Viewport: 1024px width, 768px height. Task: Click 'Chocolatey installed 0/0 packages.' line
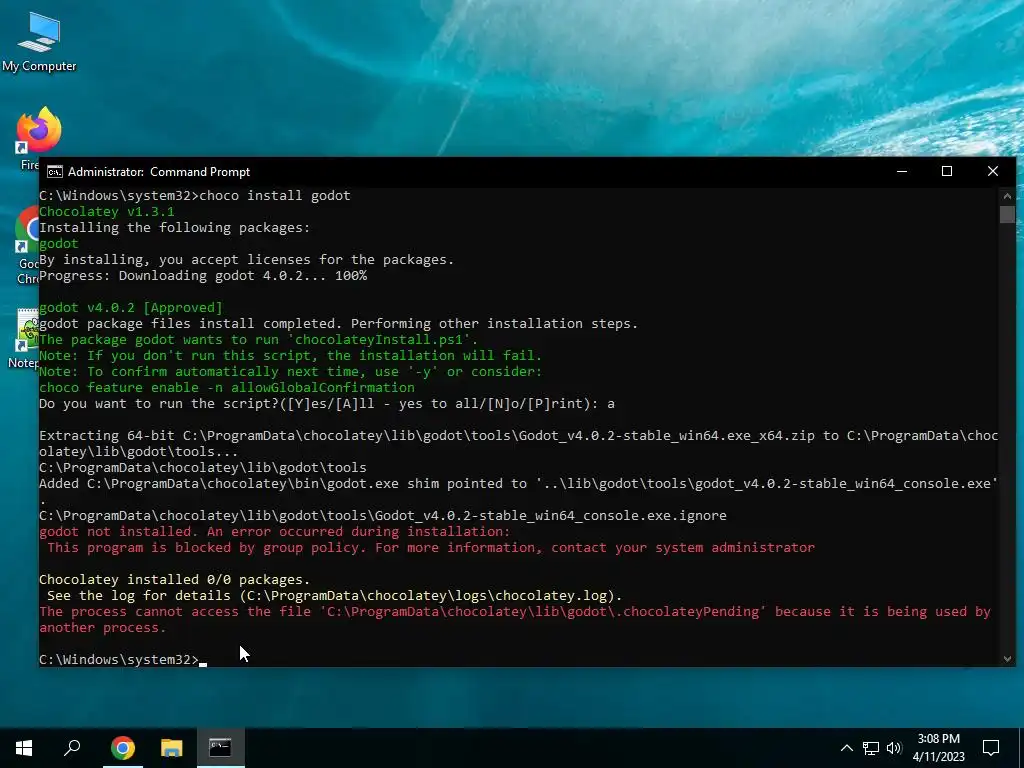pos(174,579)
